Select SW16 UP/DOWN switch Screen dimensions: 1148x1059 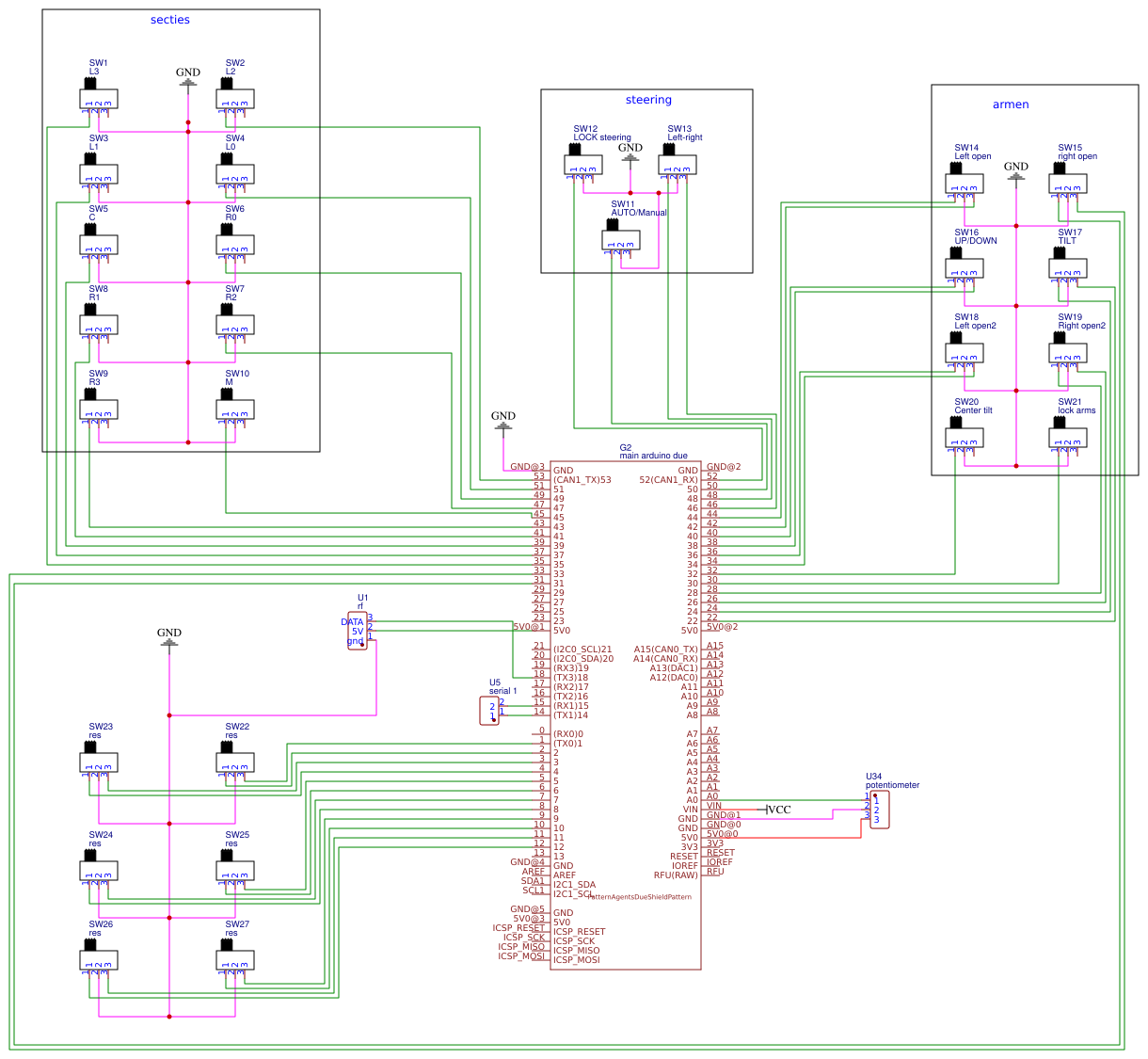(965, 266)
